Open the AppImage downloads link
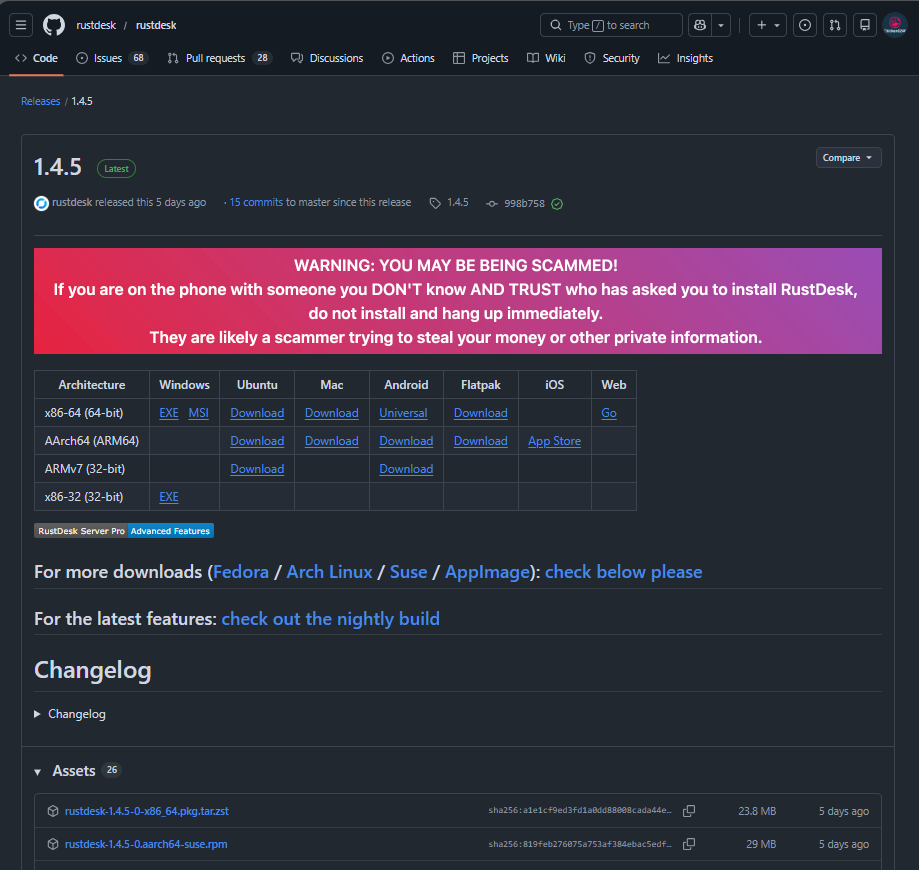Screen dimensions: 919x870 pos(488,572)
